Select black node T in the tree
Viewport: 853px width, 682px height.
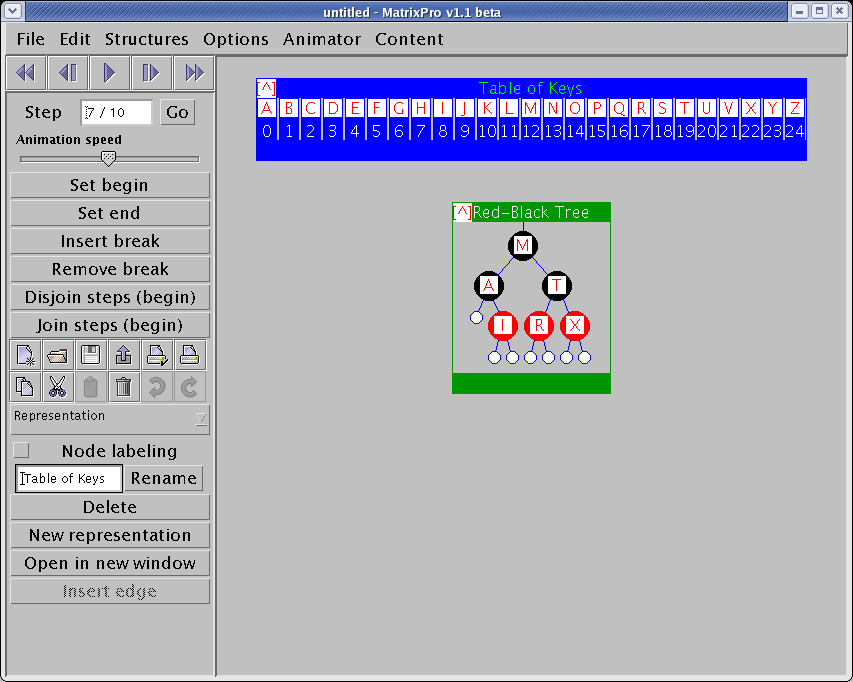(x=557, y=286)
